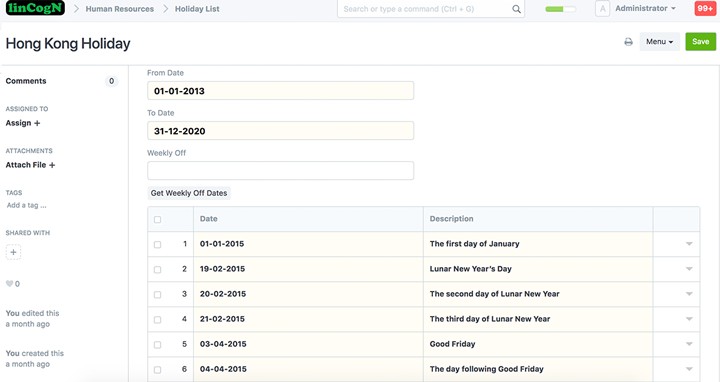This screenshot has width=720, height=382.
Task: Click the green progress bar indicator
Action: 560,9
